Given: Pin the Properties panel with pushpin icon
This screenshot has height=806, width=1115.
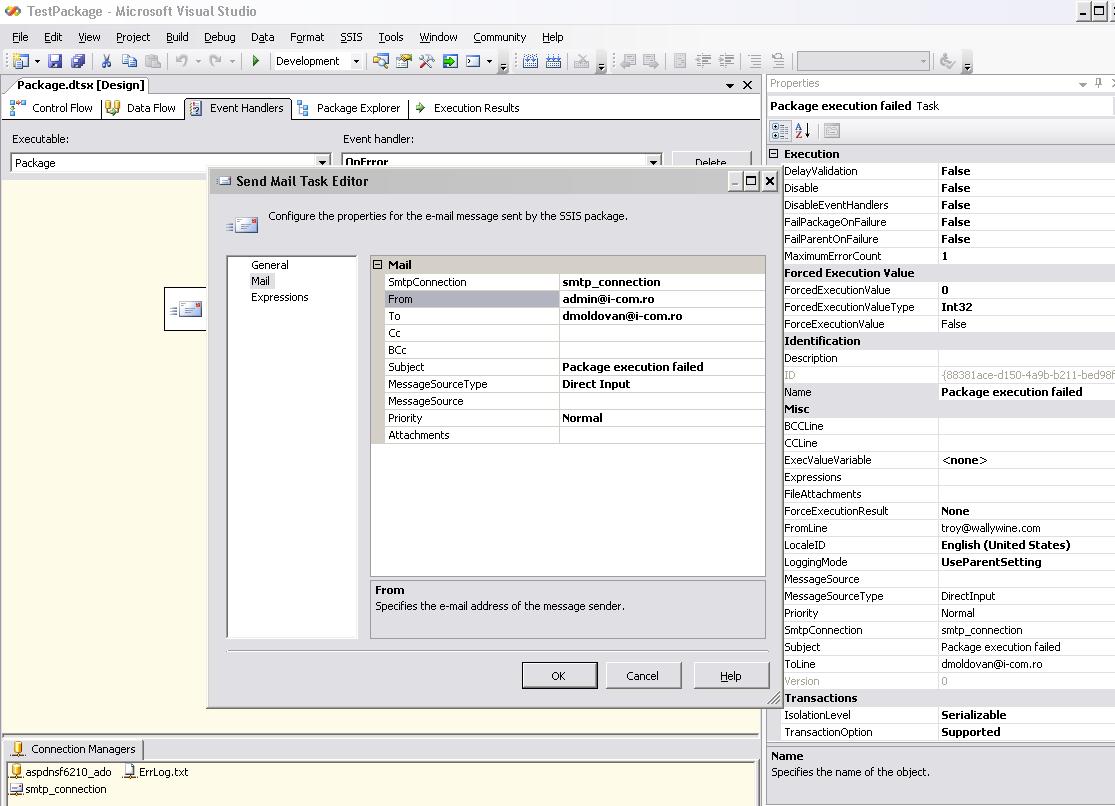Looking at the screenshot, I should [x=1098, y=84].
